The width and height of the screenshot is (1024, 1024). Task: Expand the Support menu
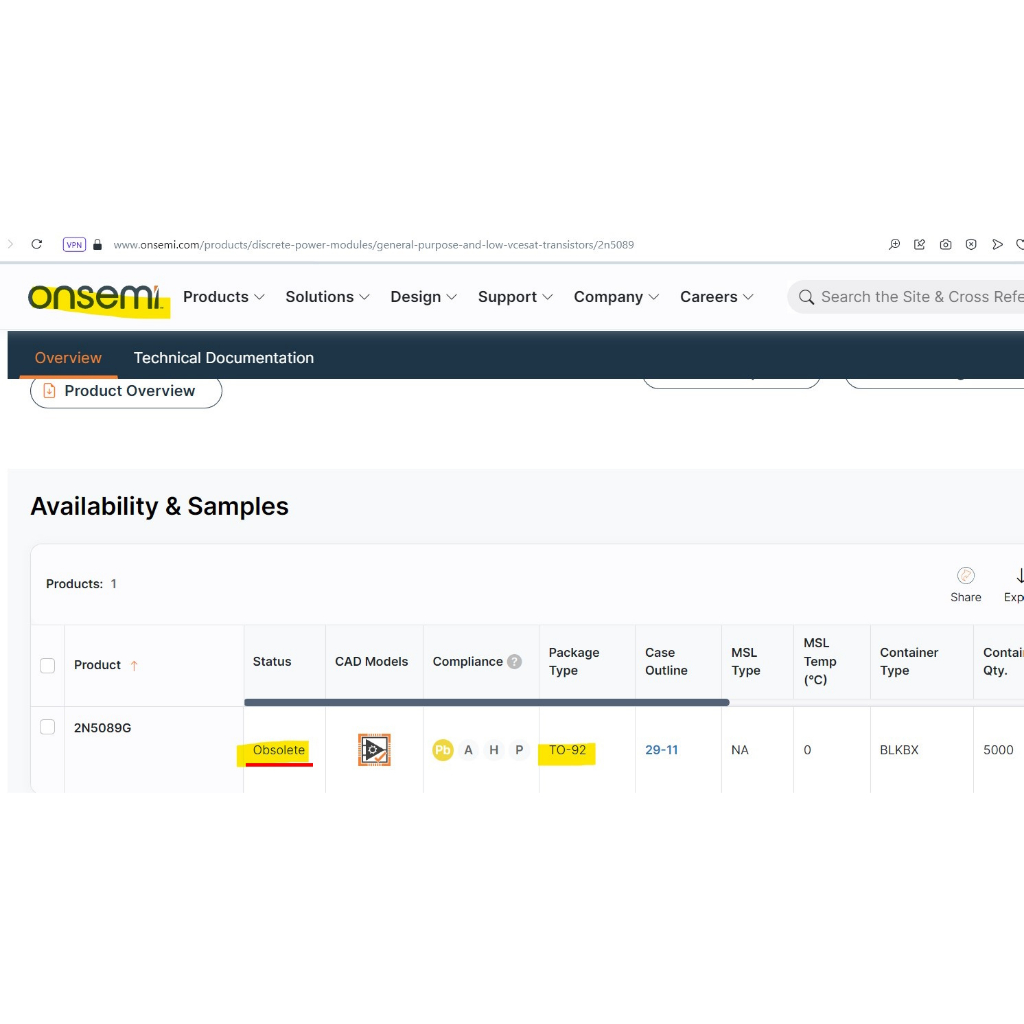pos(515,296)
